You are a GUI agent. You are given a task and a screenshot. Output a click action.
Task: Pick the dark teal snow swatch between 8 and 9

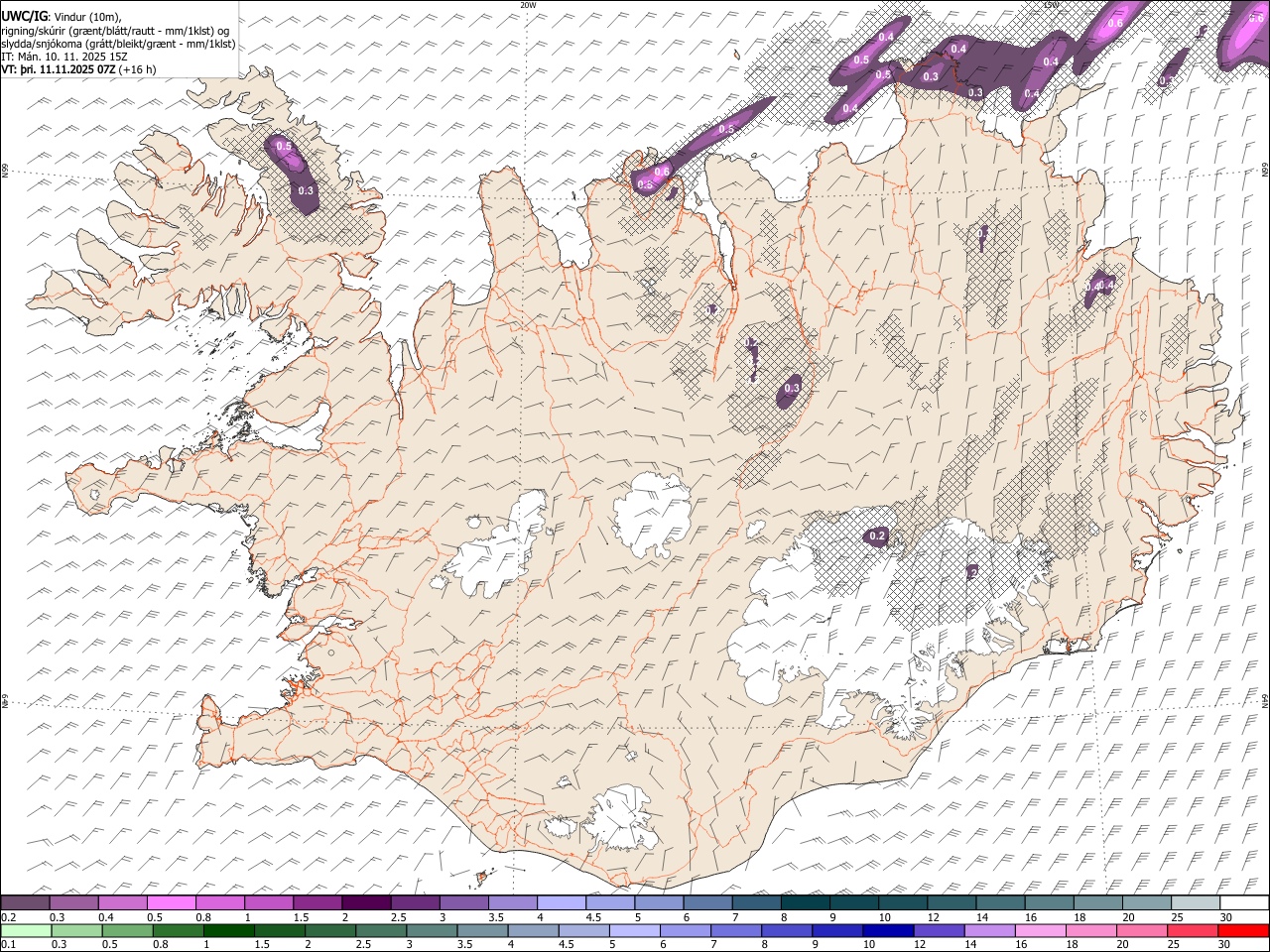(x=806, y=902)
